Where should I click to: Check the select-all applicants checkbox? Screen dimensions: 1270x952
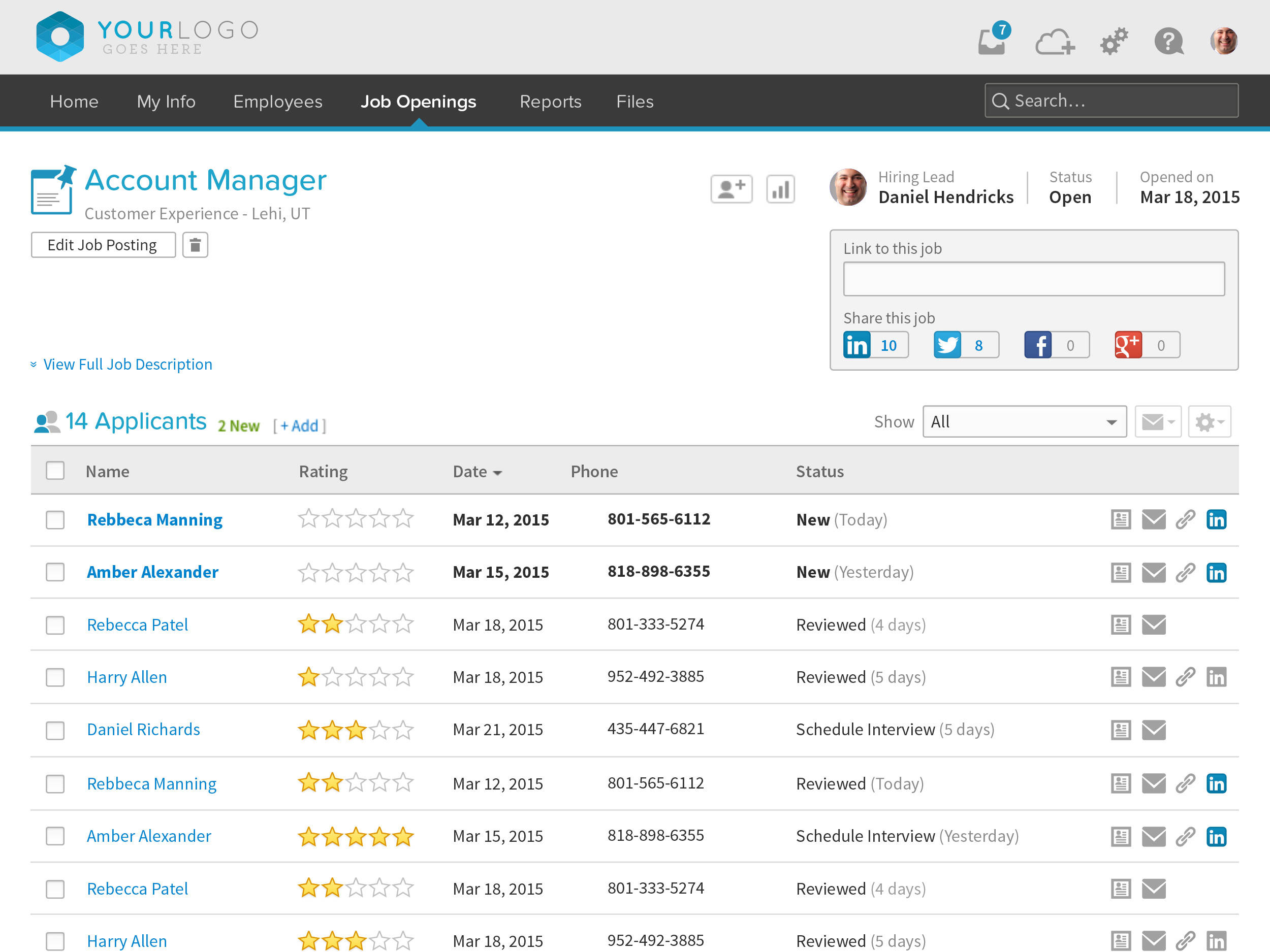pos(55,471)
